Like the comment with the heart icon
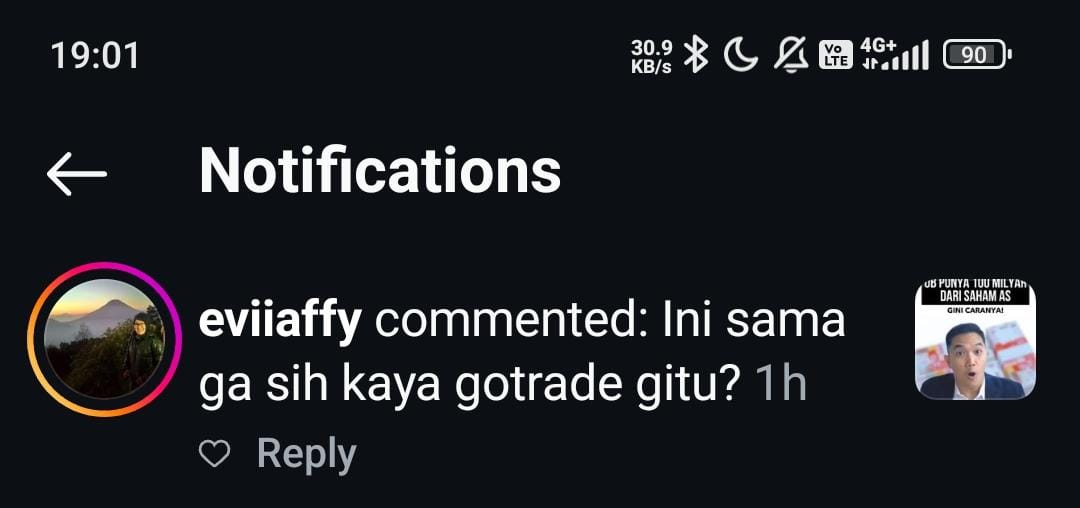The image size is (1080, 508). (214, 454)
